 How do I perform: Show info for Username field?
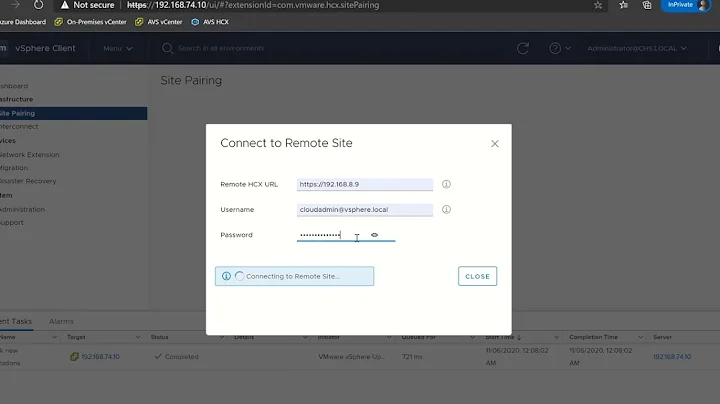(x=446, y=209)
